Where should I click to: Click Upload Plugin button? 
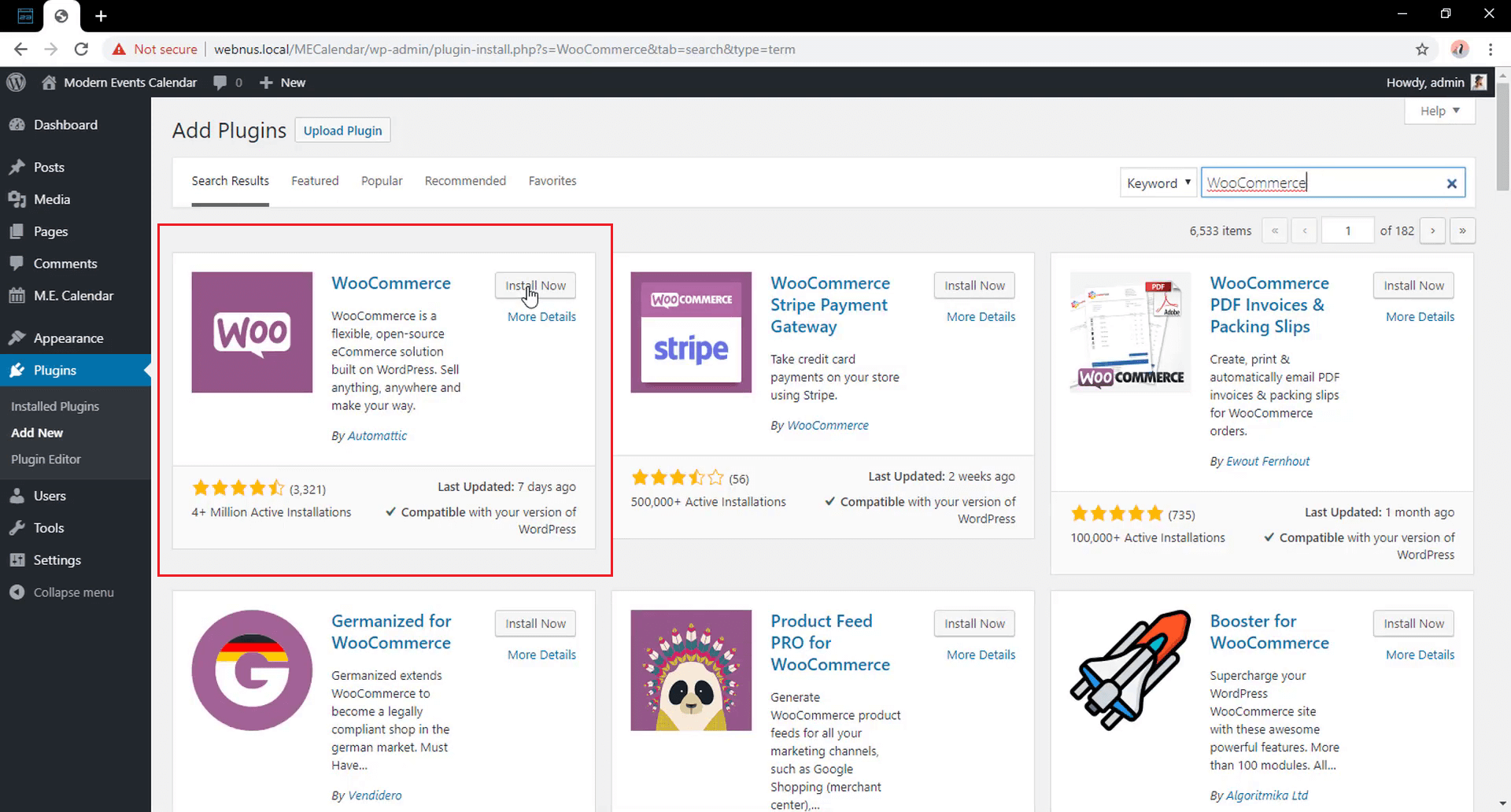tap(342, 131)
